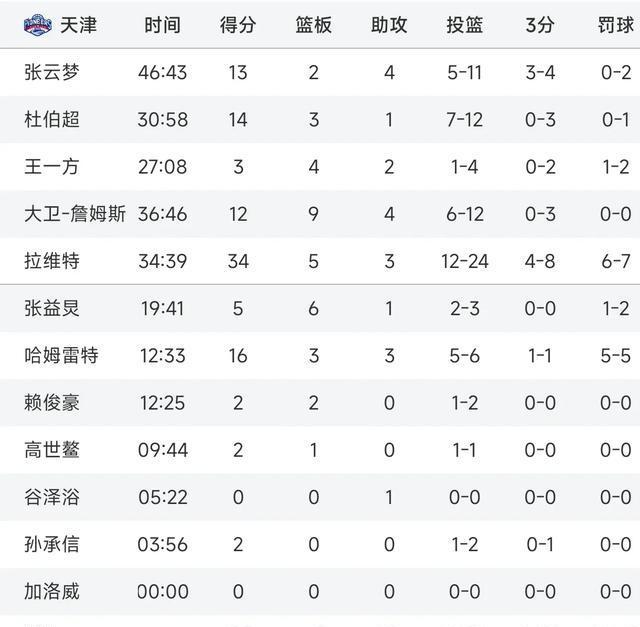Open 哈姆雷特 player page
This screenshot has width=640, height=627.
click(61, 355)
